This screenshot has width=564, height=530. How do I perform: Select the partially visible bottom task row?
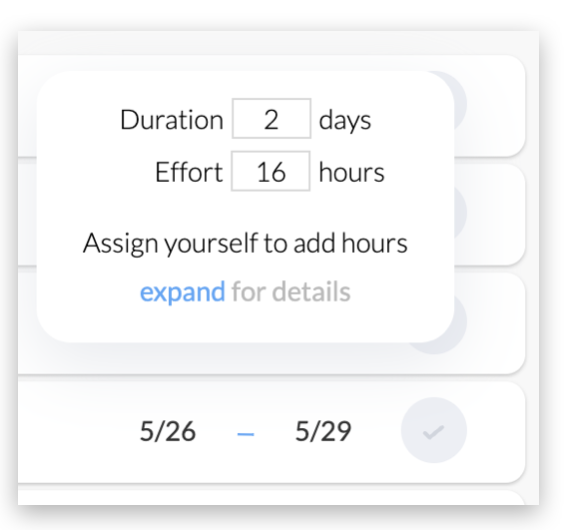point(272,497)
